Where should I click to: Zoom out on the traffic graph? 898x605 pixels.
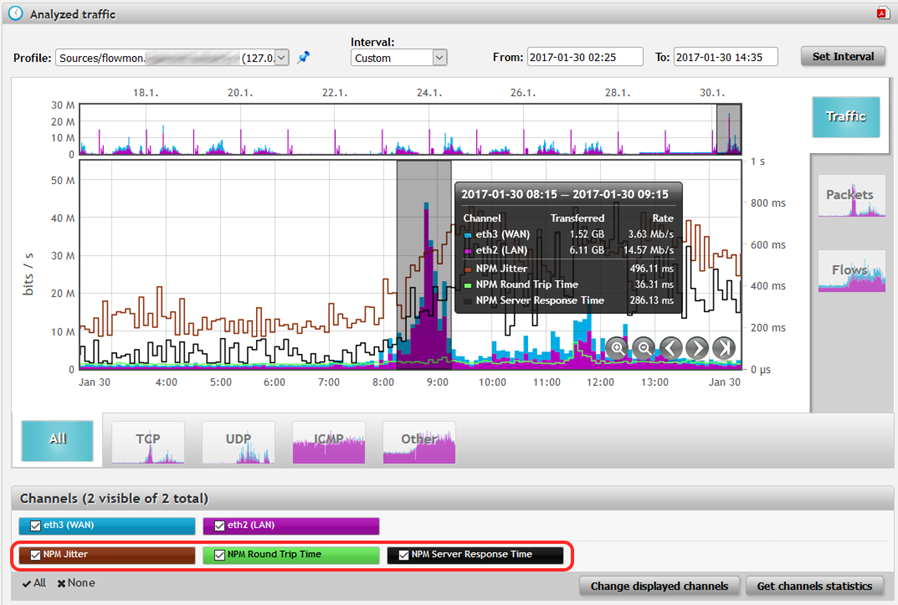tap(644, 348)
